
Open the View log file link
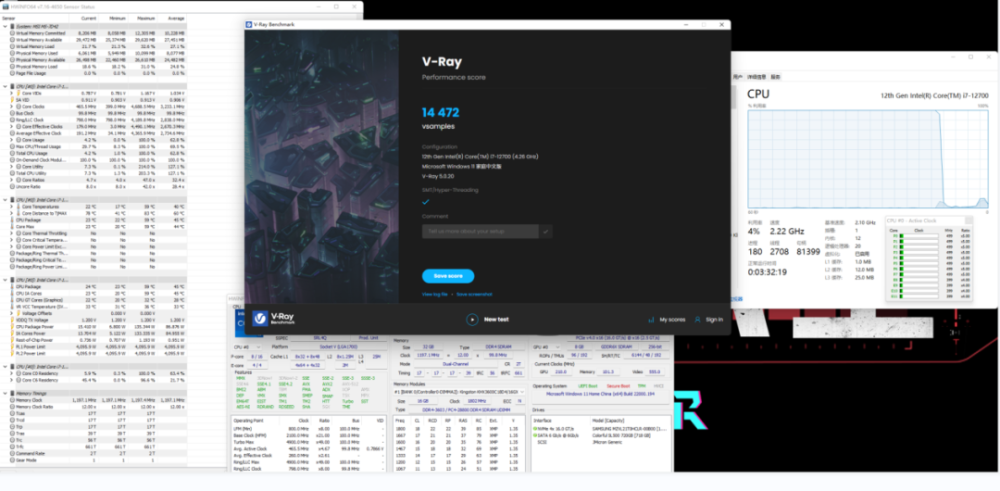[x=435, y=294]
